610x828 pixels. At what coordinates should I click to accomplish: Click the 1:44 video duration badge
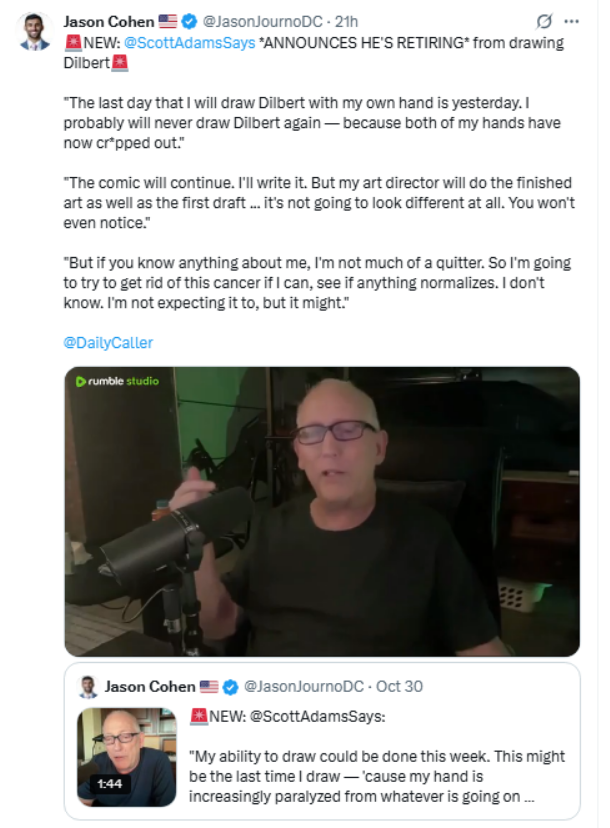point(108,784)
